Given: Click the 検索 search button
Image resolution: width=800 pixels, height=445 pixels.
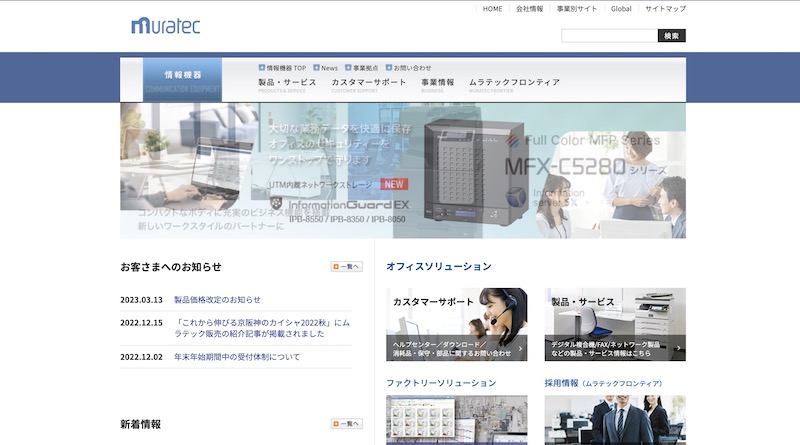Looking at the screenshot, I should [x=671, y=36].
